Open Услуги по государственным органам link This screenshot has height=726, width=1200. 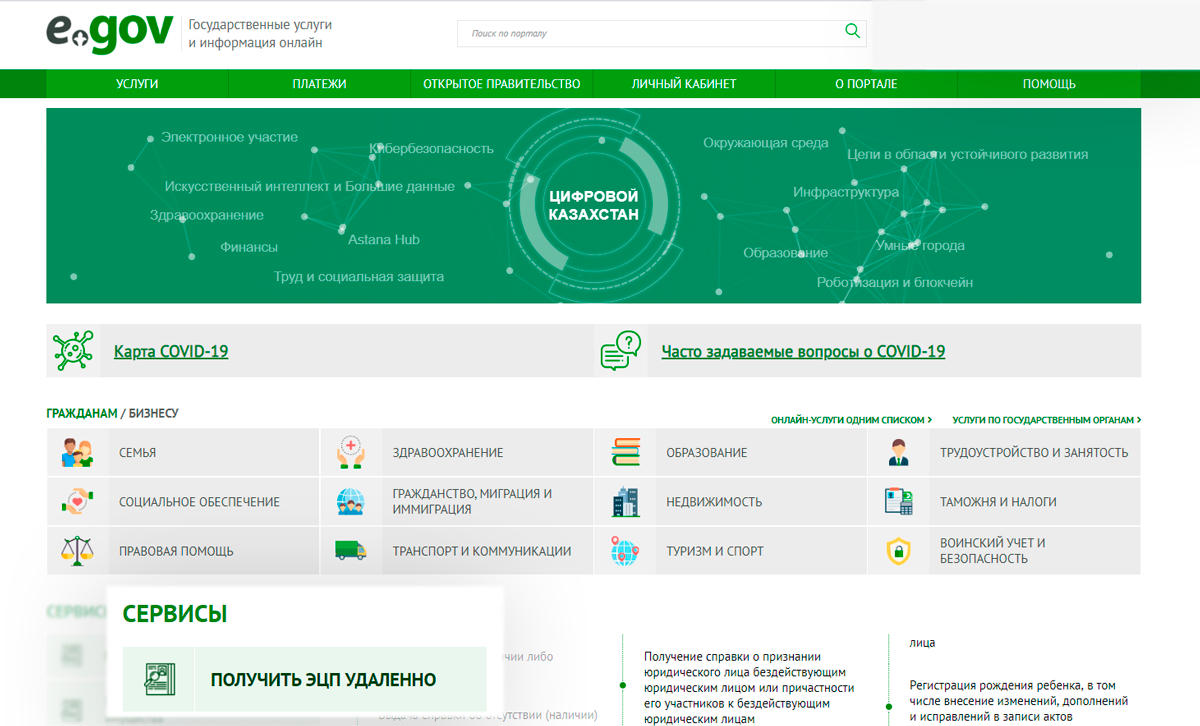coord(1047,421)
